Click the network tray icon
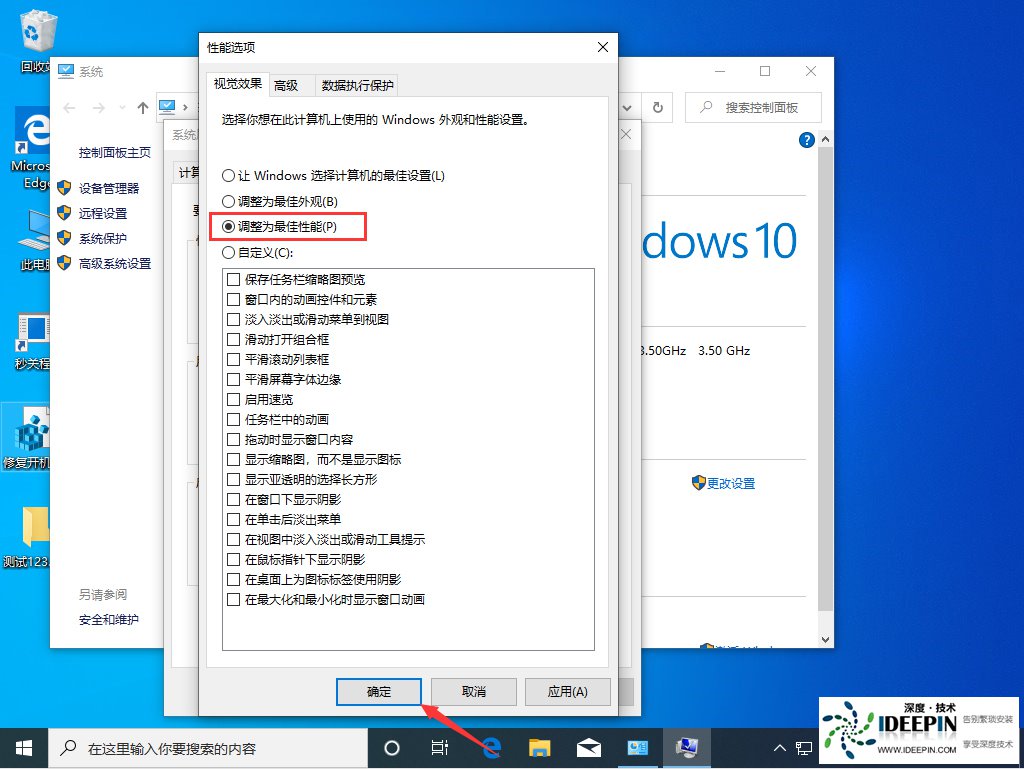The height and width of the screenshot is (769, 1024). pos(804,748)
